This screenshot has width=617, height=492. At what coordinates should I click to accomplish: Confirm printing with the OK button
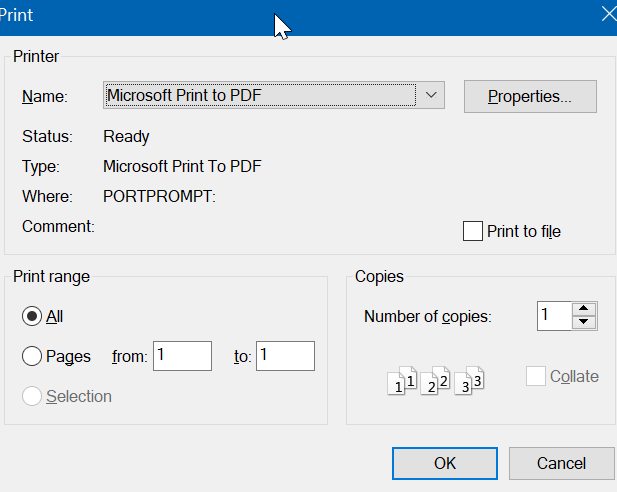[x=445, y=463]
